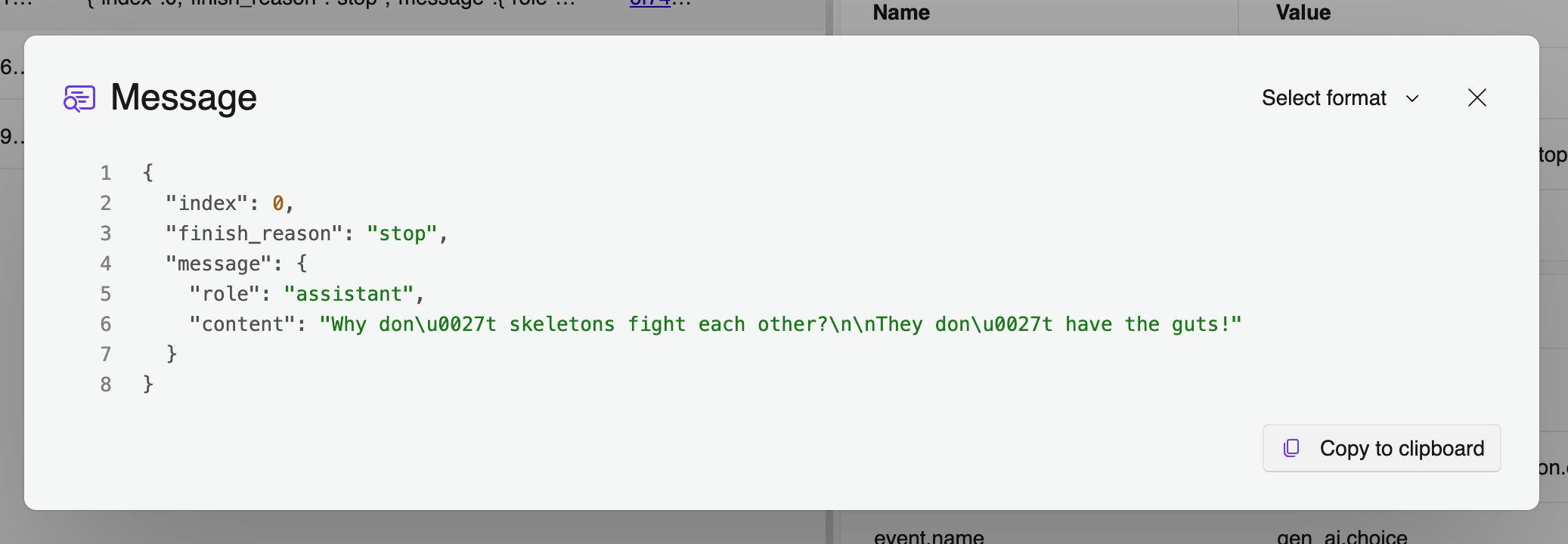
Task: Click the copy icon inside clipboard button
Action: (x=1291, y=448)
